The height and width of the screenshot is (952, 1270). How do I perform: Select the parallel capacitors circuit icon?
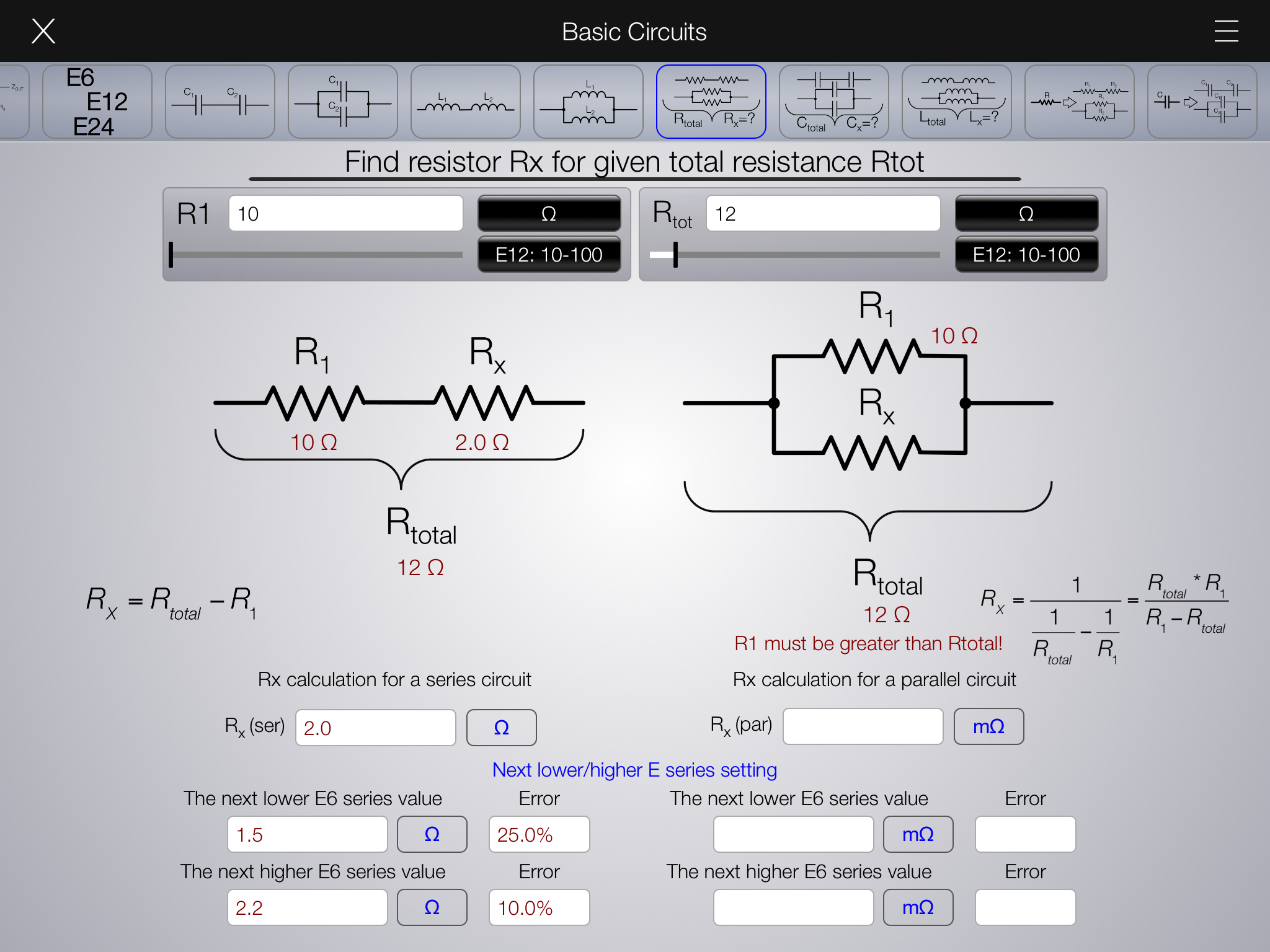click(342, 102)
